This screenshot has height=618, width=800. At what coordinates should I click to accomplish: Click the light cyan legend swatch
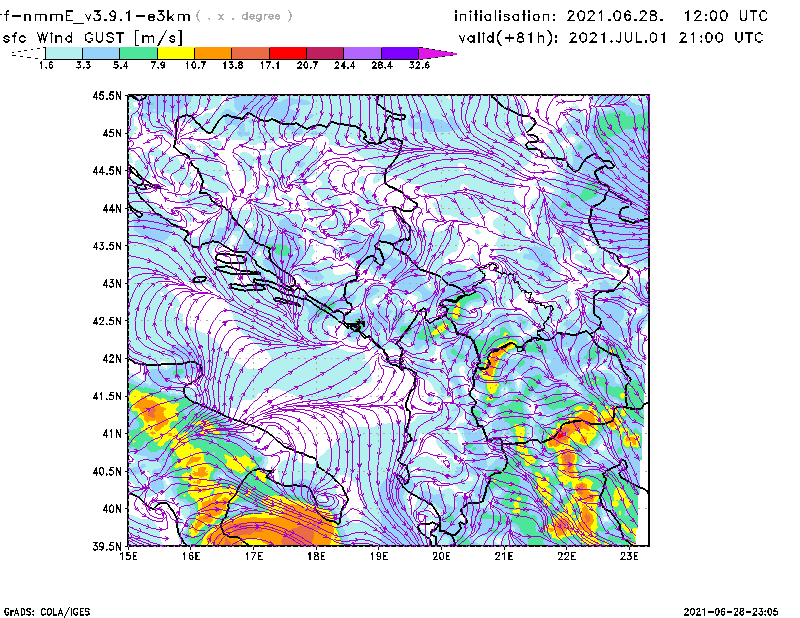click(x=64, y=53)
